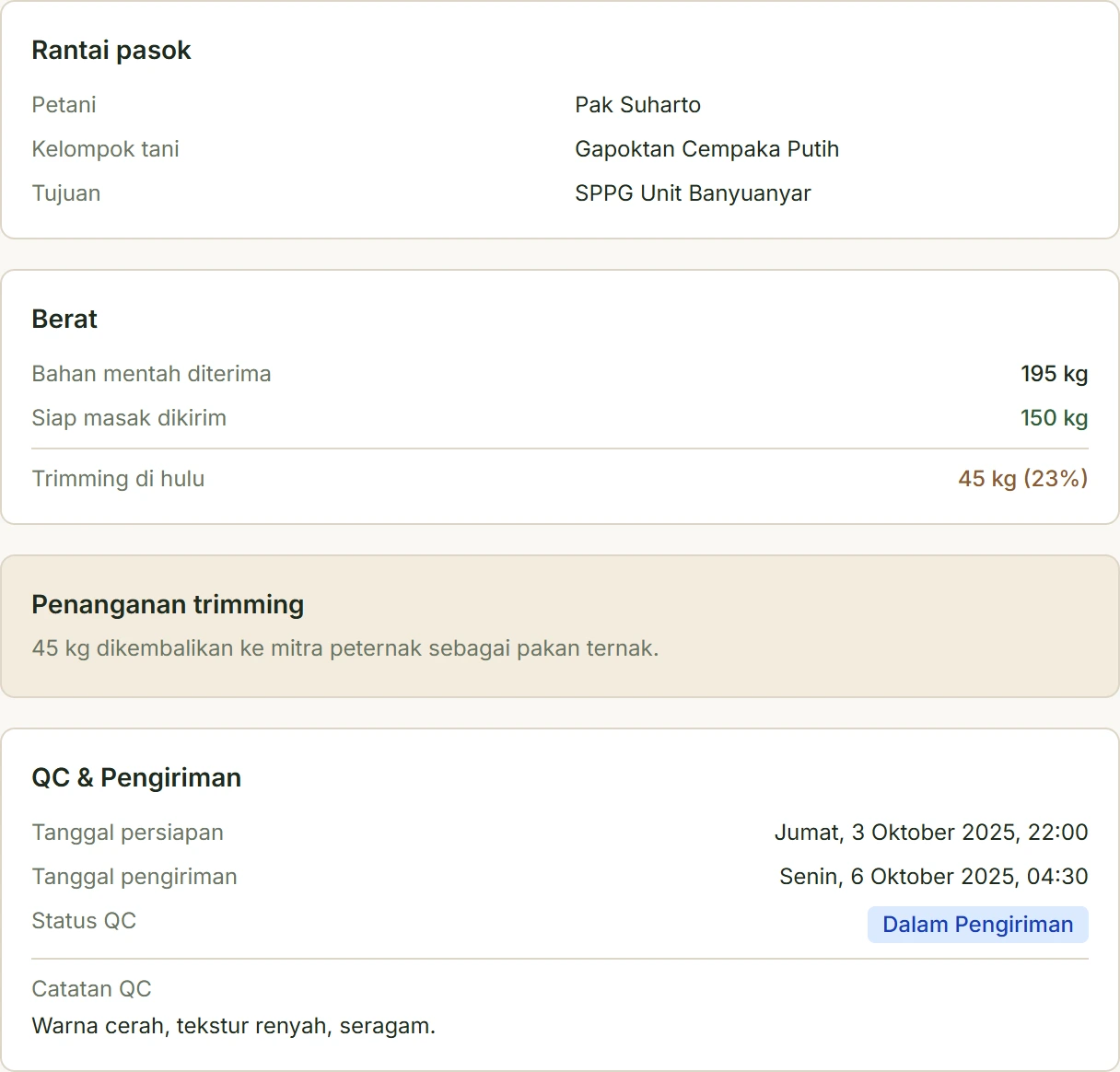The height and width of the screenshot is (1072, 1120).
Task: Click the '45 kg (23%)' trimming value
Action: point(1023,479)
